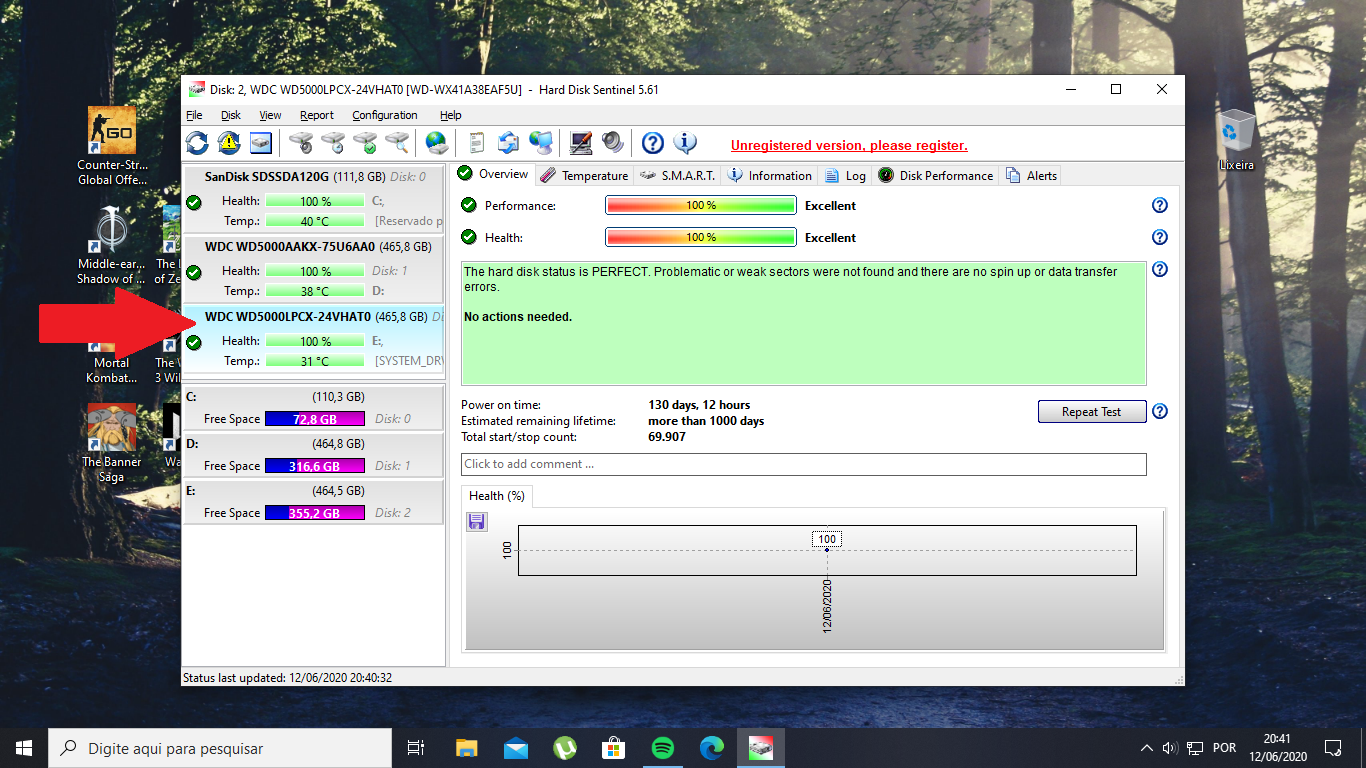The image size is (1366, 768).
Task: Switch to the Temperature tab
Action: (584, 175)
